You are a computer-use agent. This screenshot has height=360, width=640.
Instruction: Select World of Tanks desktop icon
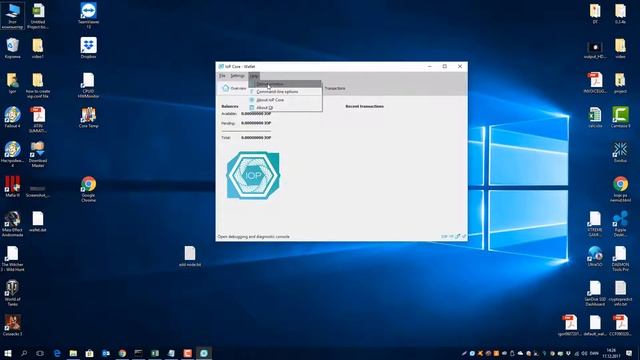coord(12,293)
